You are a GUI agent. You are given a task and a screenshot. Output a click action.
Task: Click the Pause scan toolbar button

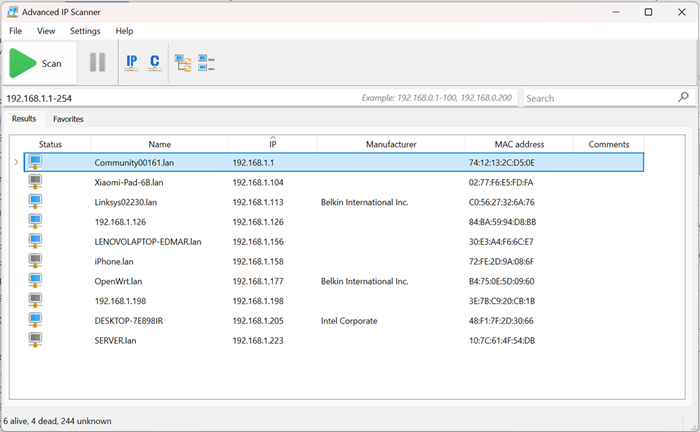[97, 62]
